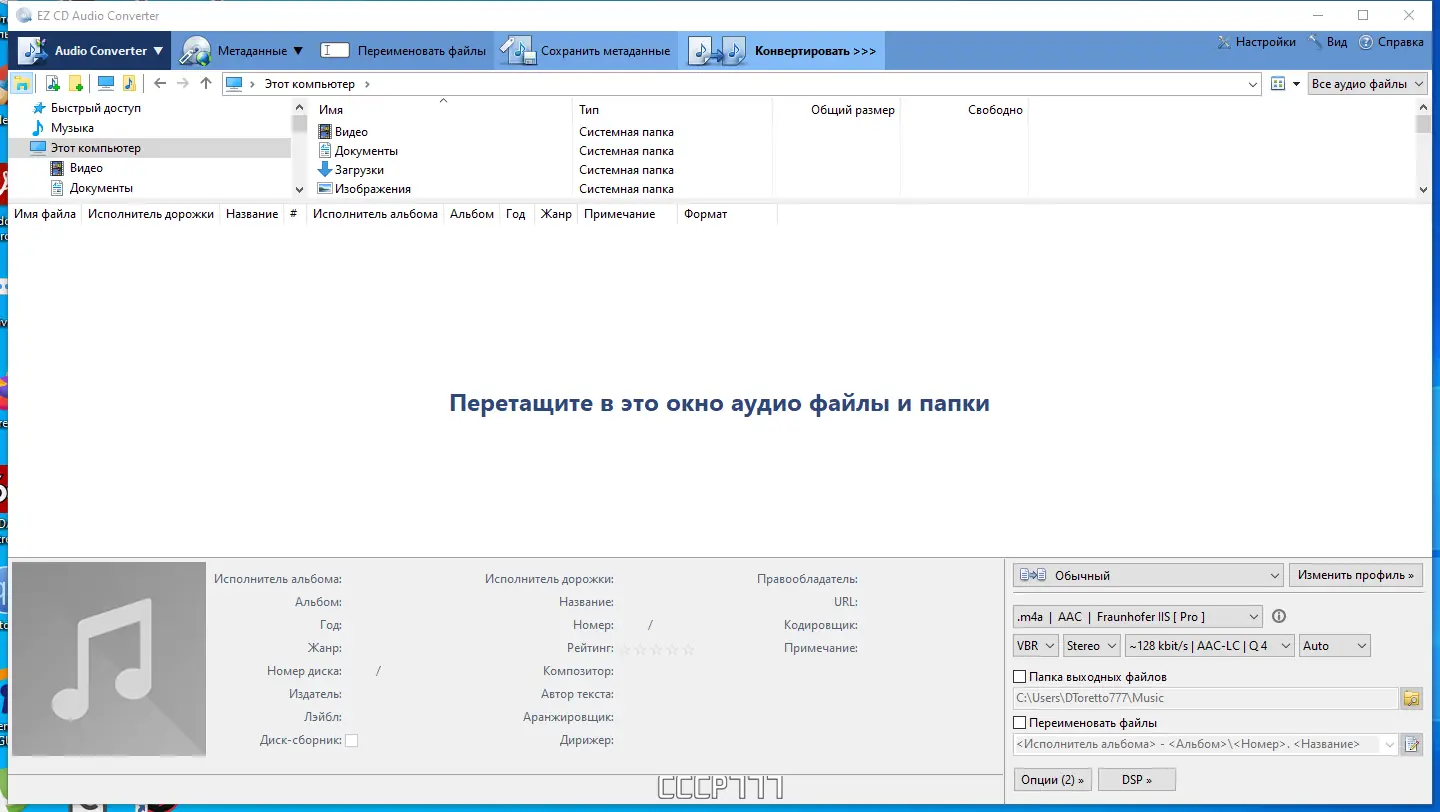1440x812 pixels.
Task: Toggle the Диск-сборник checkbox
Action: click(351, 739)
